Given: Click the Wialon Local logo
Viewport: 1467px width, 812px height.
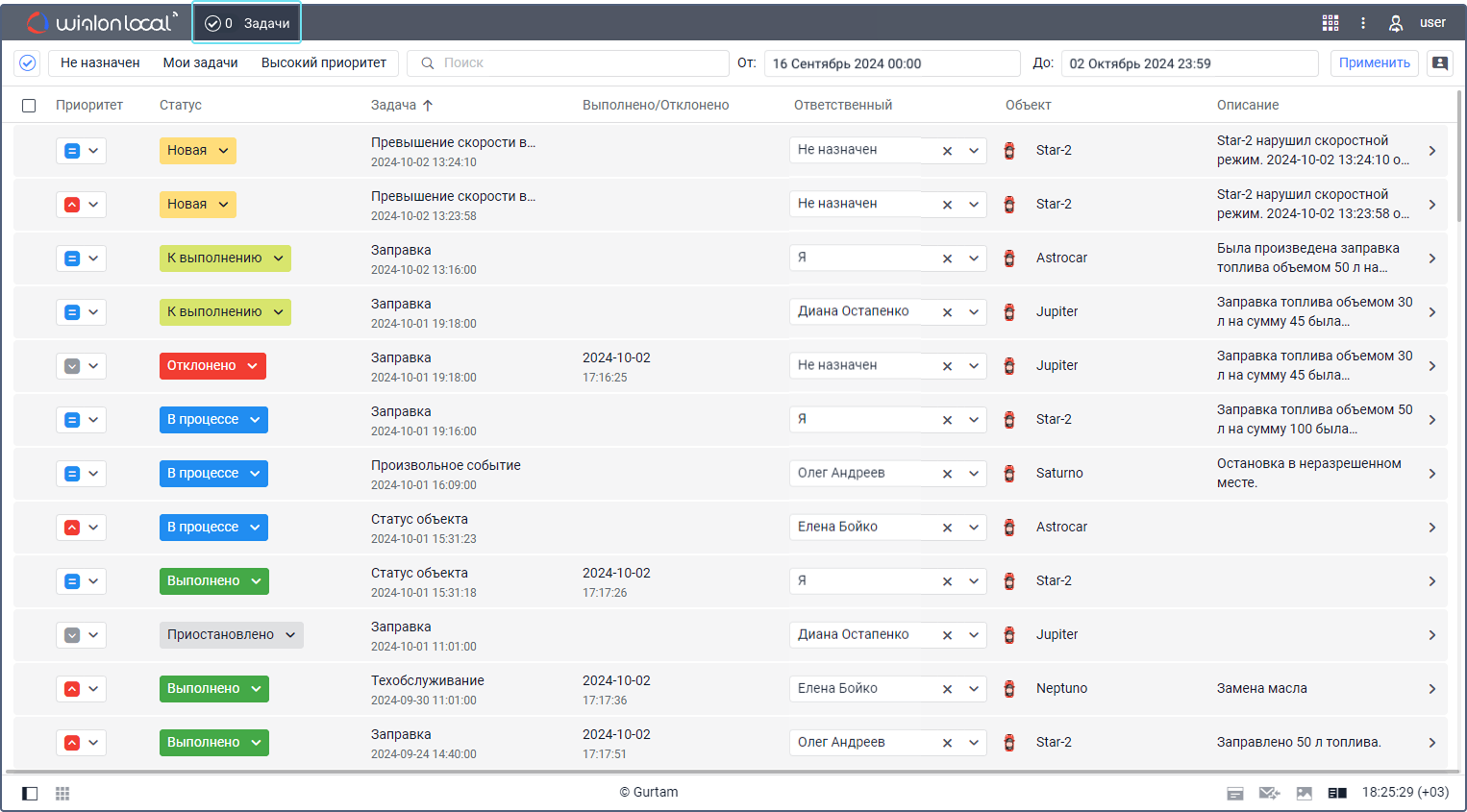Looking at the screenshot, I should coord(102,23).
